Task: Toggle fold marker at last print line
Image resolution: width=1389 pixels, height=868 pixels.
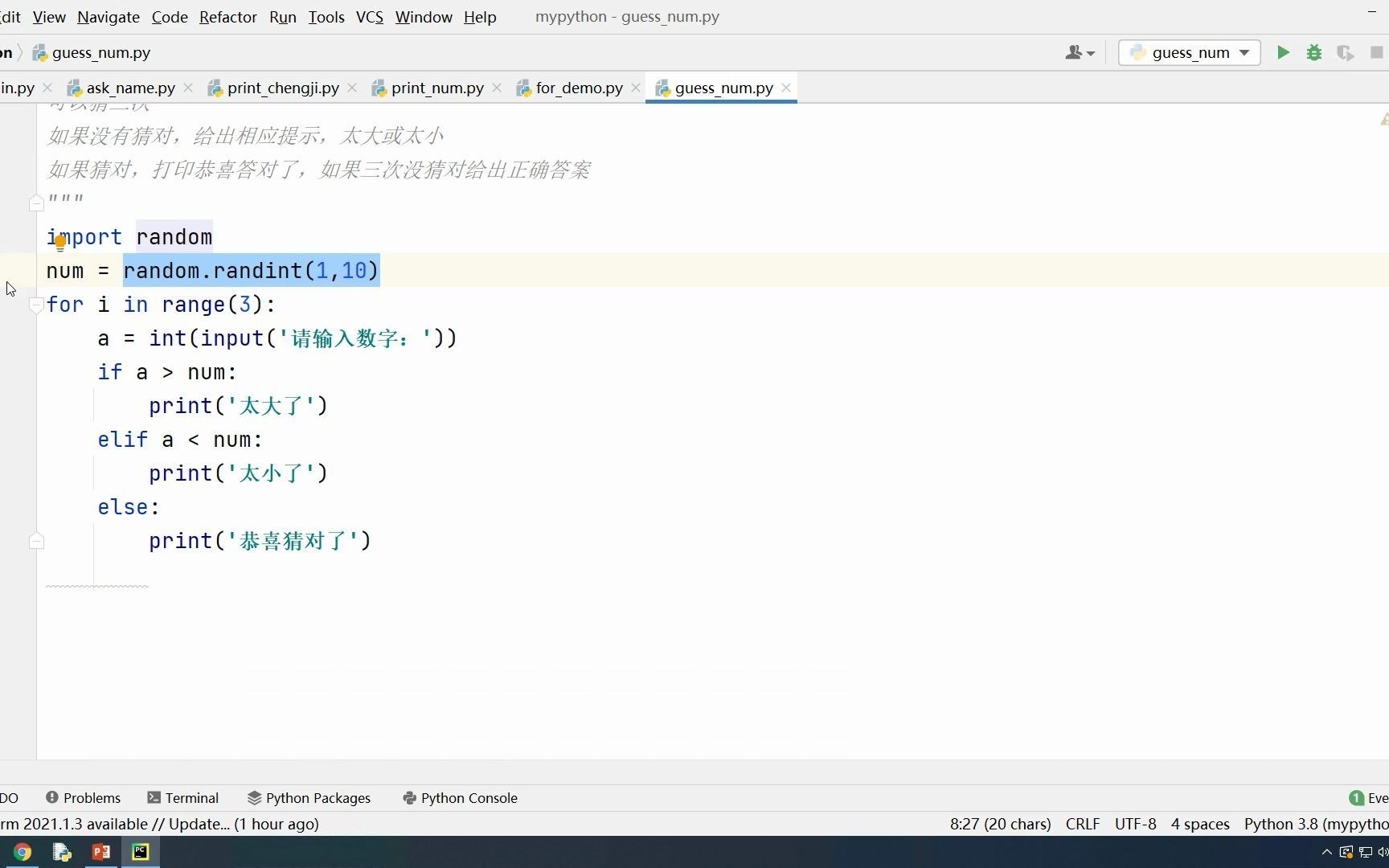Action: point(36,541)
